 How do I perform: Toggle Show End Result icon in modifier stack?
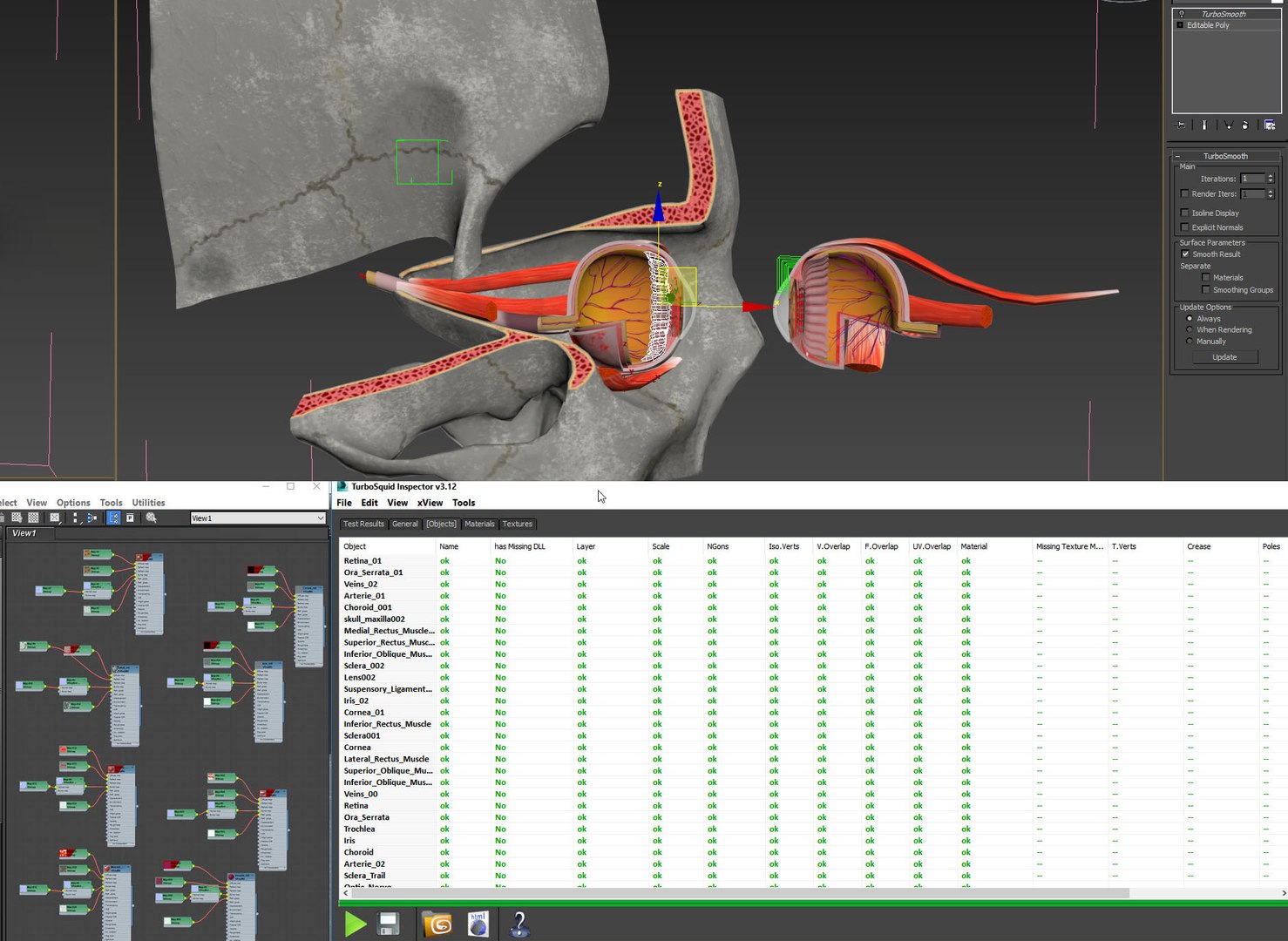coord(1204,125)
